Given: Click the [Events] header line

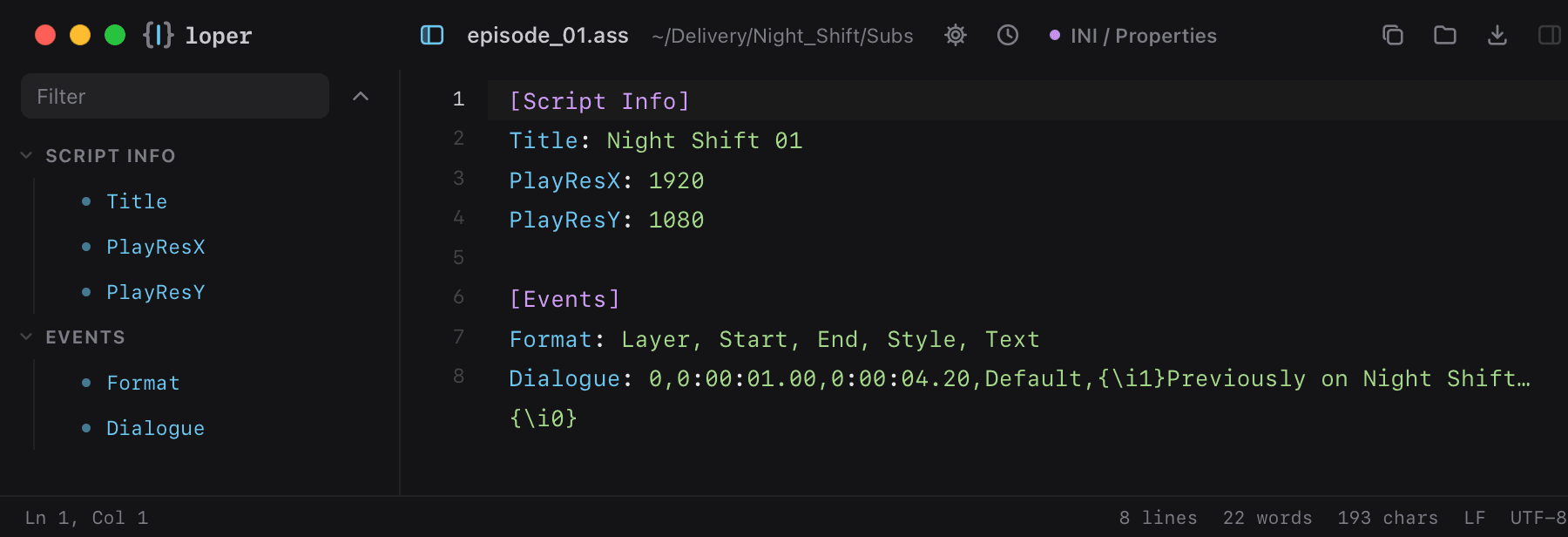Looking at the screenshot, I should pyautogui.click(x=564, y=299).
